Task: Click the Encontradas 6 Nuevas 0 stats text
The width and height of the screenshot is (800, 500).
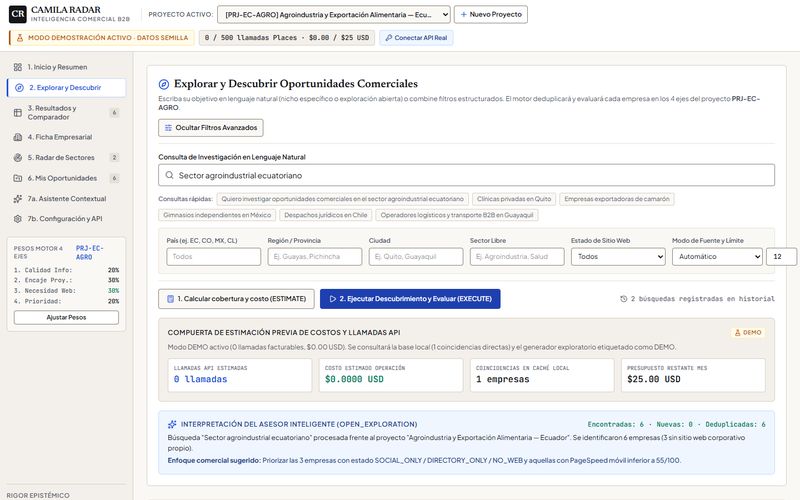Action: click(x=676, y=424)
